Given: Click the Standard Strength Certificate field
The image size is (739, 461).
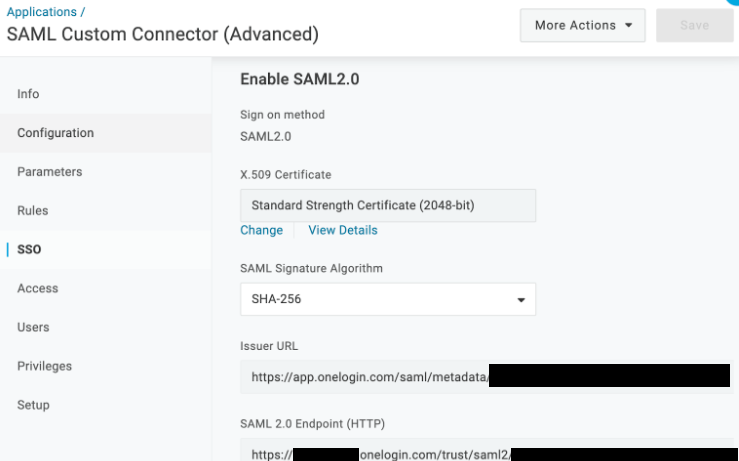Looking at the screenshot, I should pos(388,206).
